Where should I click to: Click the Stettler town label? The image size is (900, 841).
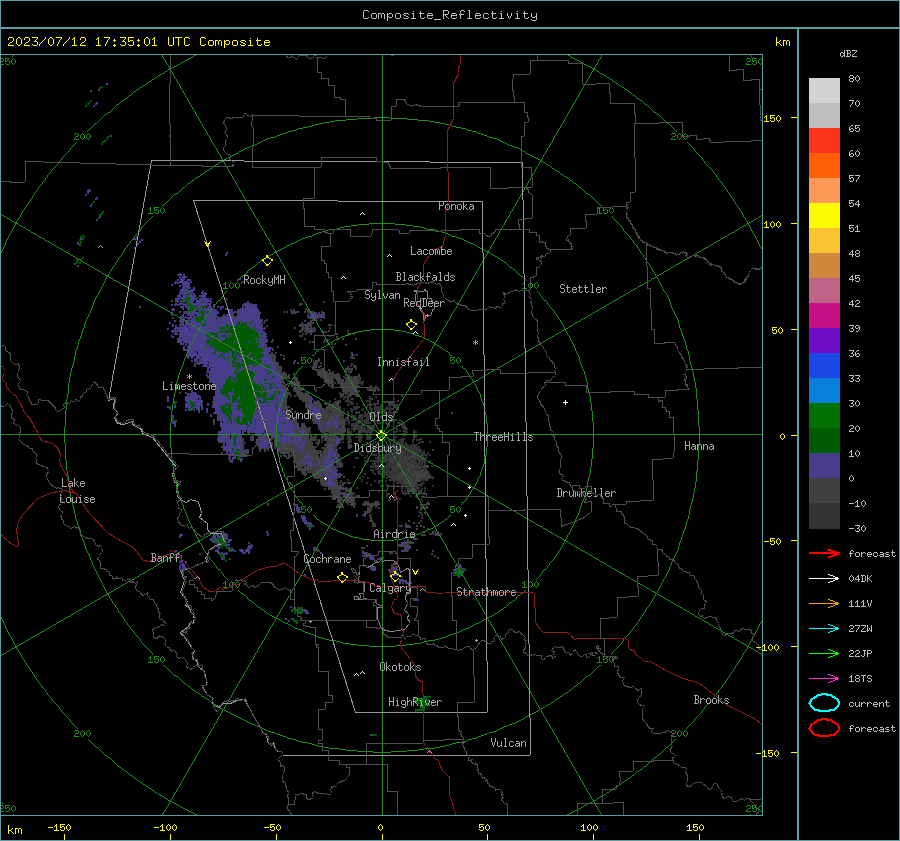point(583,289)
